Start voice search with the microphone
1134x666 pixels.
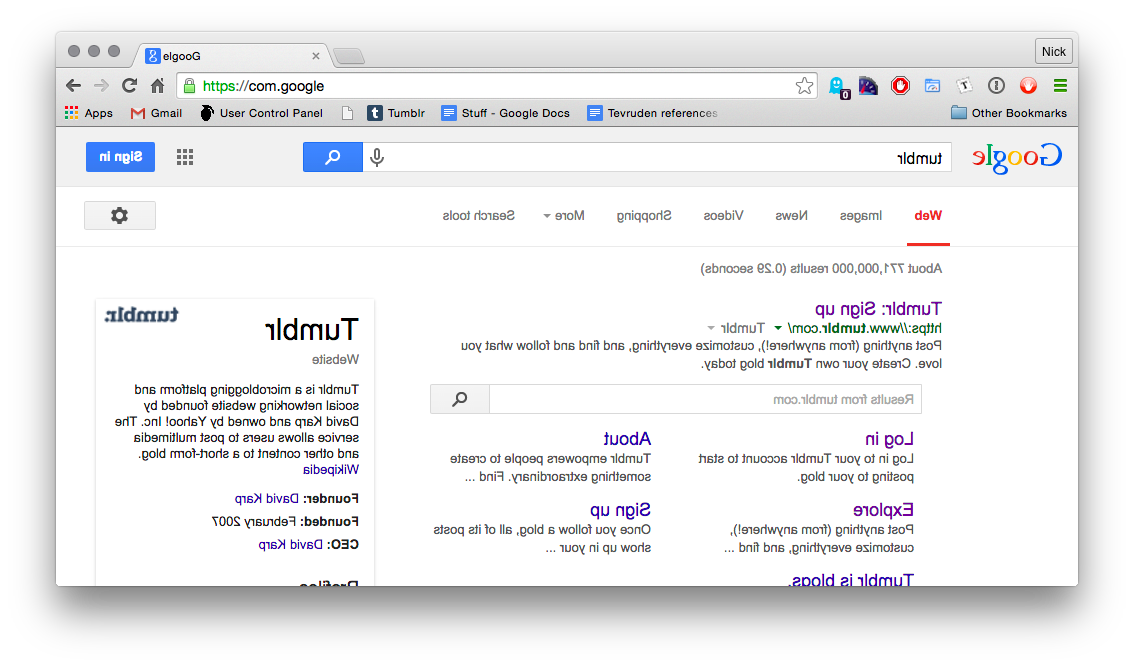pyautogui.click(x=377, y=157)
